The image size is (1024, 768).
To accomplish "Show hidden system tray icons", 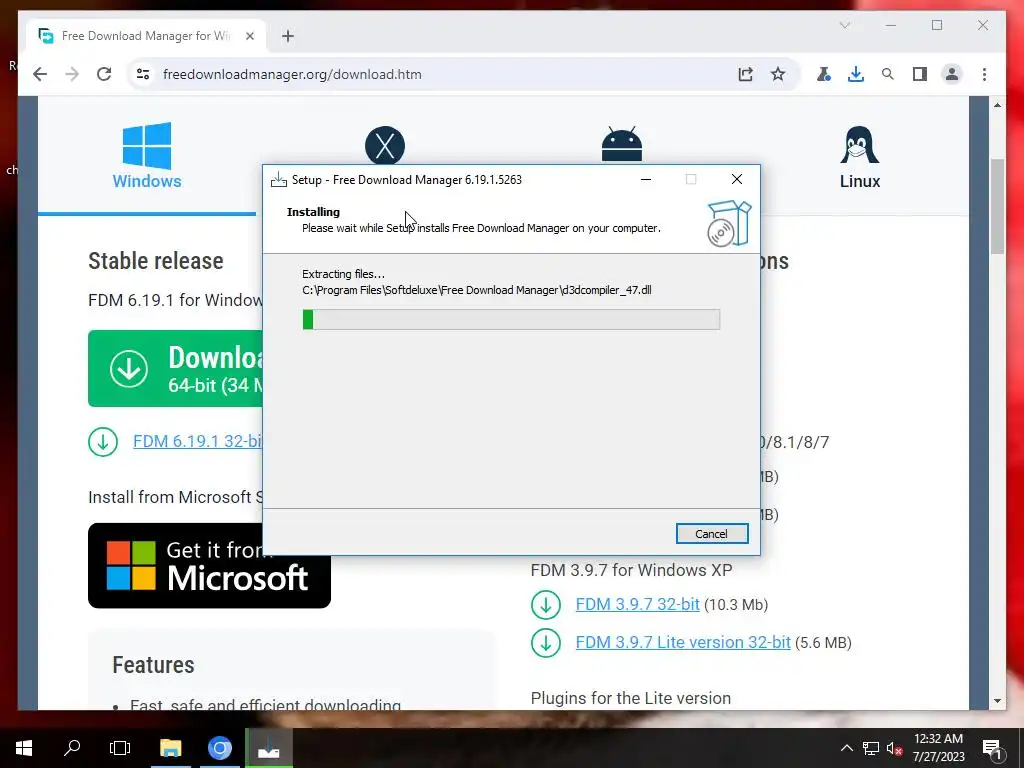I will 846,748.
